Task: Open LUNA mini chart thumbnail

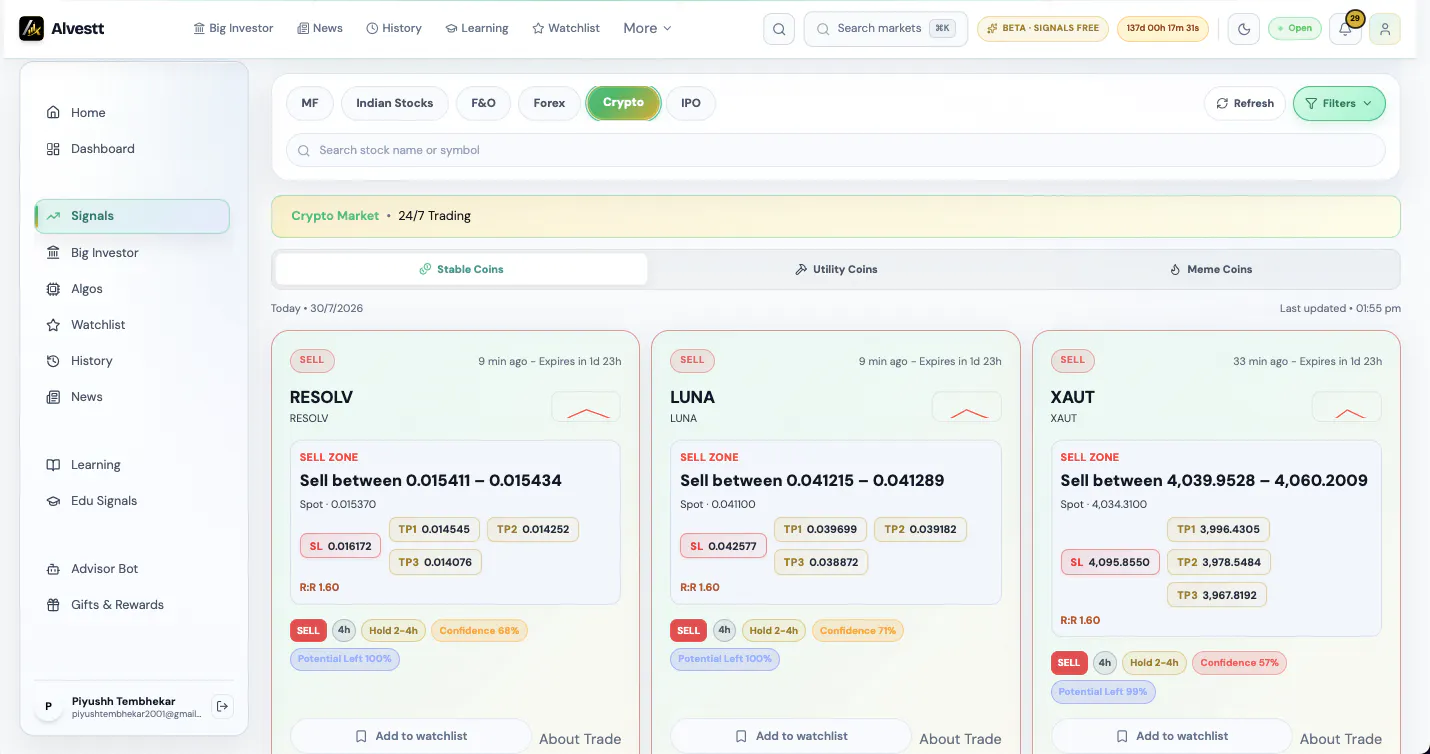Action: [x=967, y=406]
